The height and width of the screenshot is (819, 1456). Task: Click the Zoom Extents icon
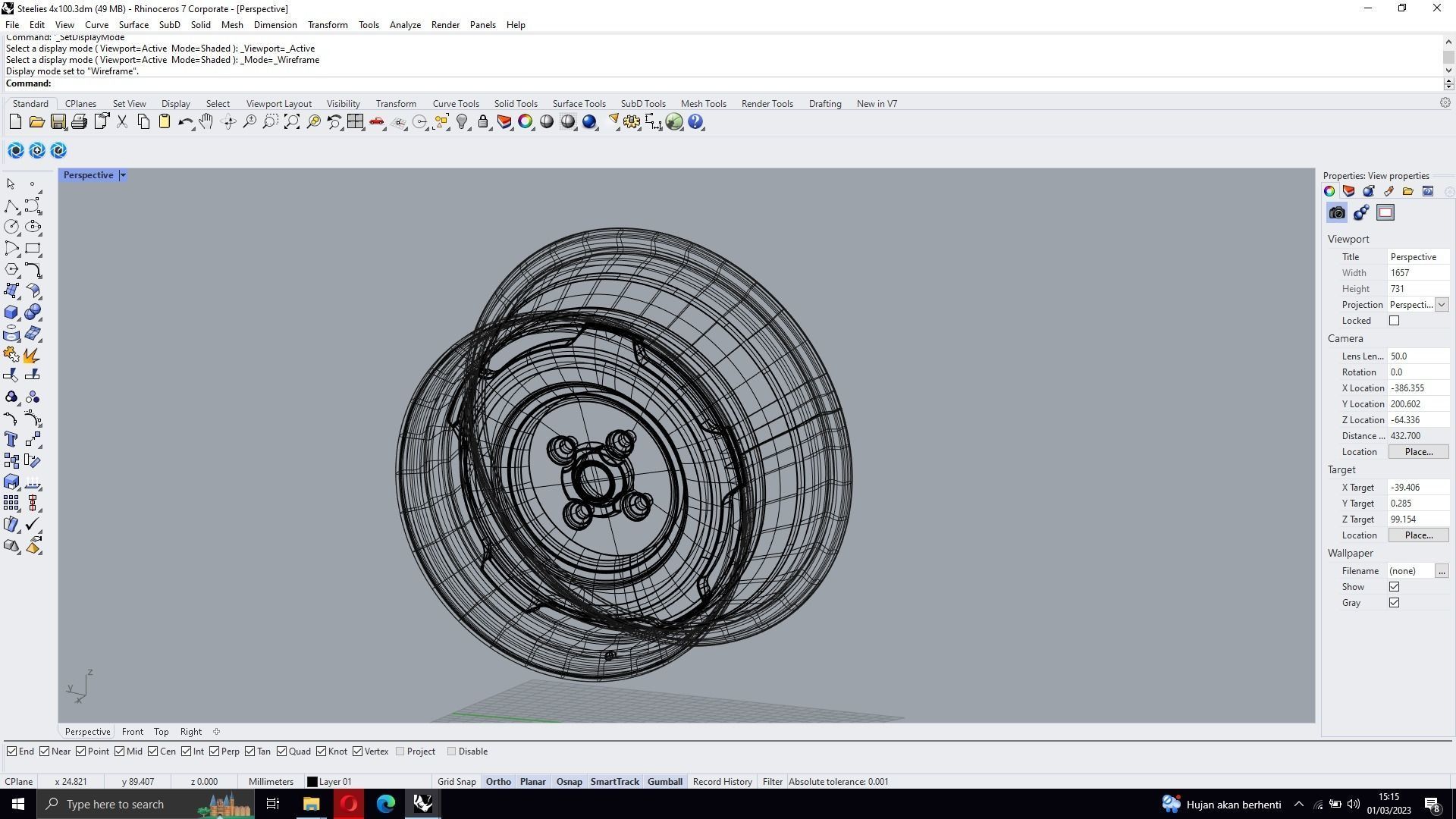291,122
